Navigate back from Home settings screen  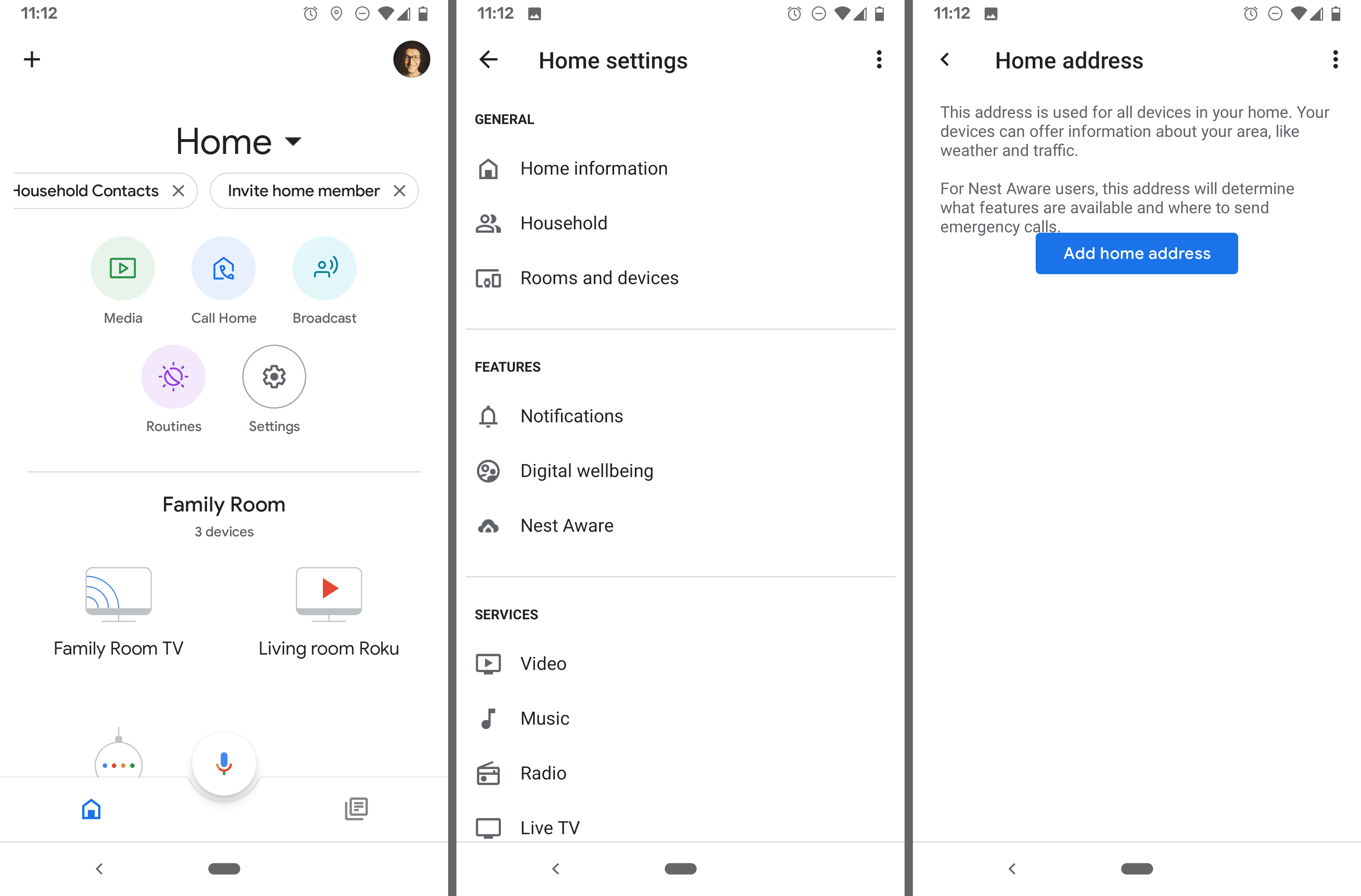[491, 61]
